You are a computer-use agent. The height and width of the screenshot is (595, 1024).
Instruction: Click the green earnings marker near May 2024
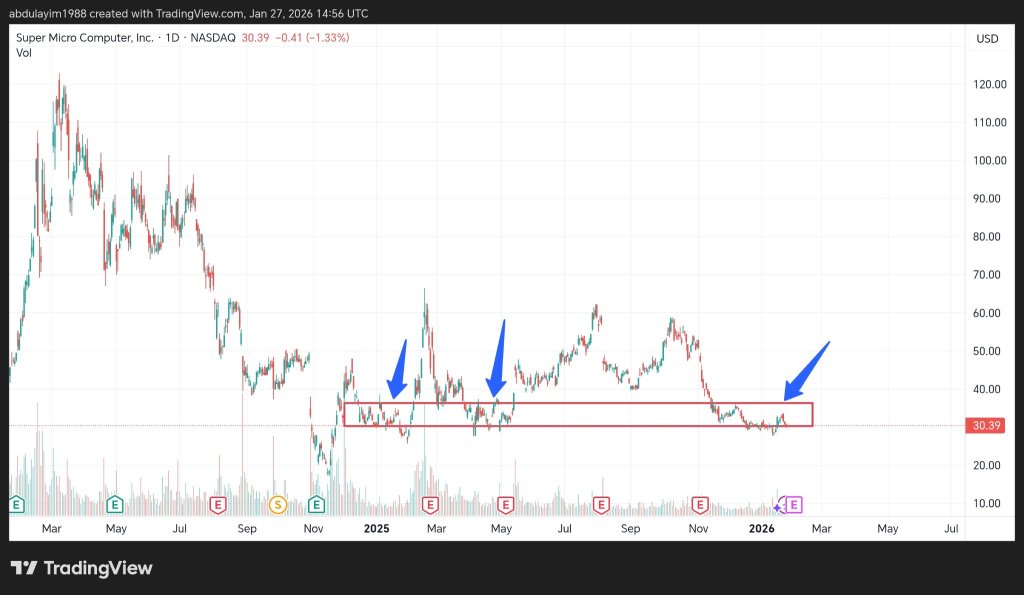coord(115,504)
